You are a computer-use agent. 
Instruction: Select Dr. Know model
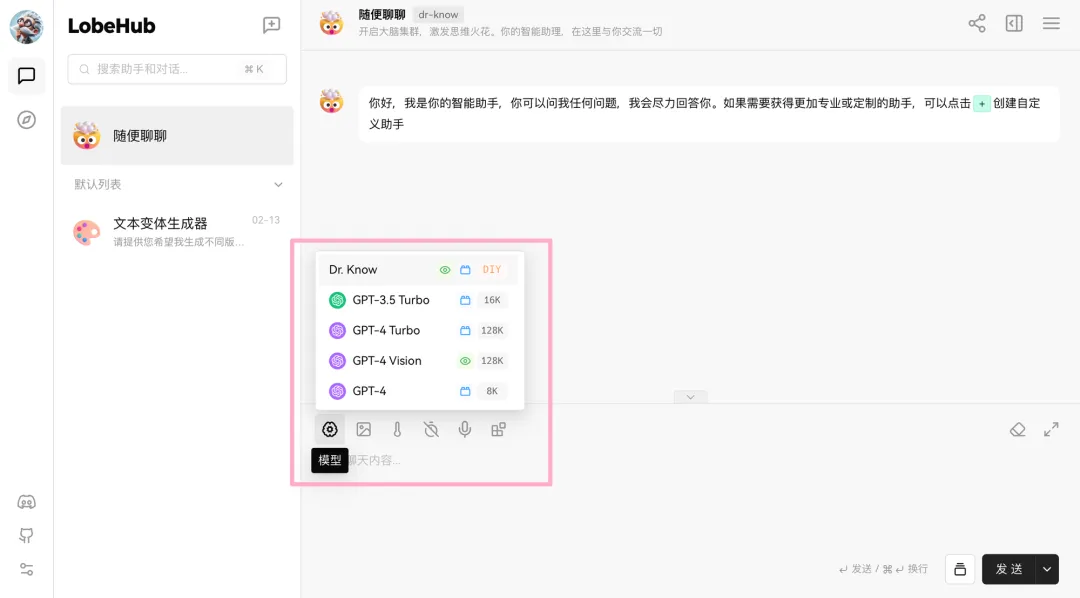click(419, 269)
